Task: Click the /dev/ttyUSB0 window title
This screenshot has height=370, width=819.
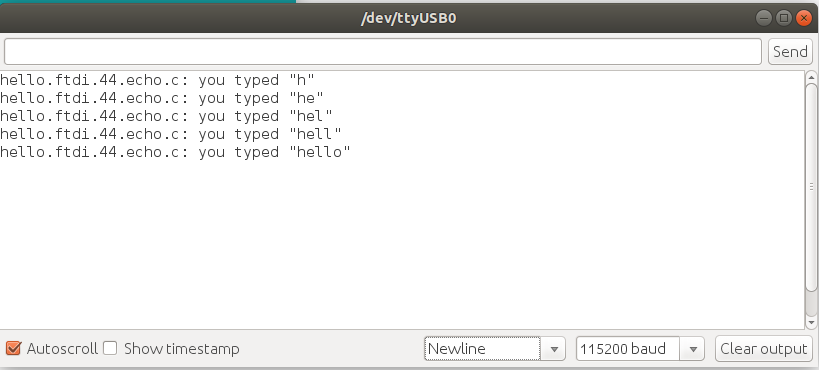Action: pos(408,18)
